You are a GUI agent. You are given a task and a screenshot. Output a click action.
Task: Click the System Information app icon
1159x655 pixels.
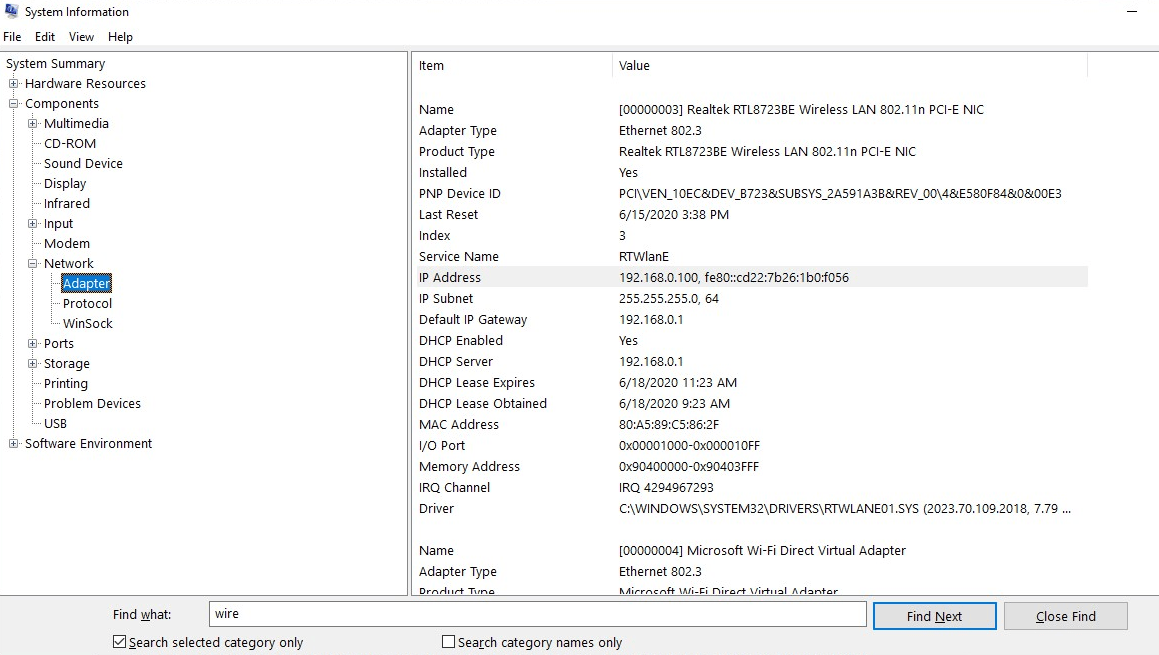[11, 11]
